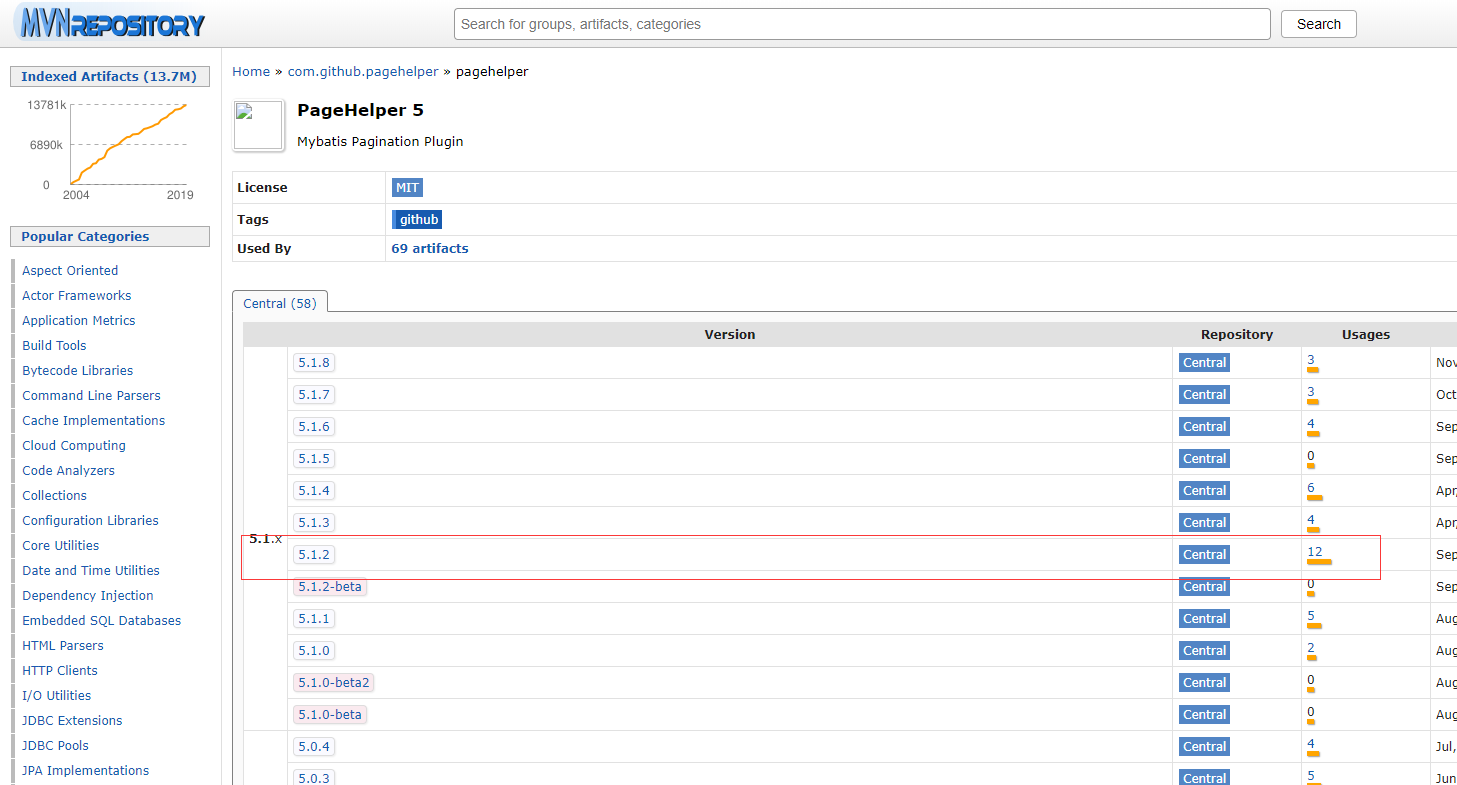Viewport: 1457px width, 785px height.
Task: Open the Cache Implementations category
Action: [x=94, y=420]
